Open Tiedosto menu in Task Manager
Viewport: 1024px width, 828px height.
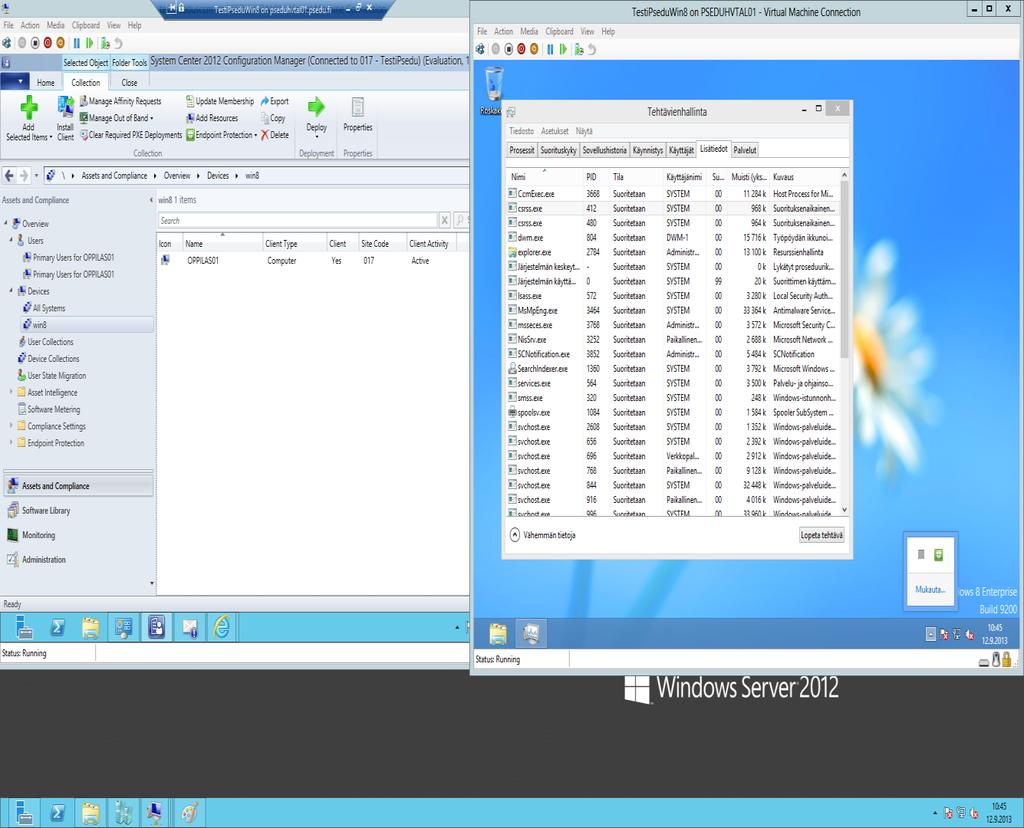coord(521,131)
